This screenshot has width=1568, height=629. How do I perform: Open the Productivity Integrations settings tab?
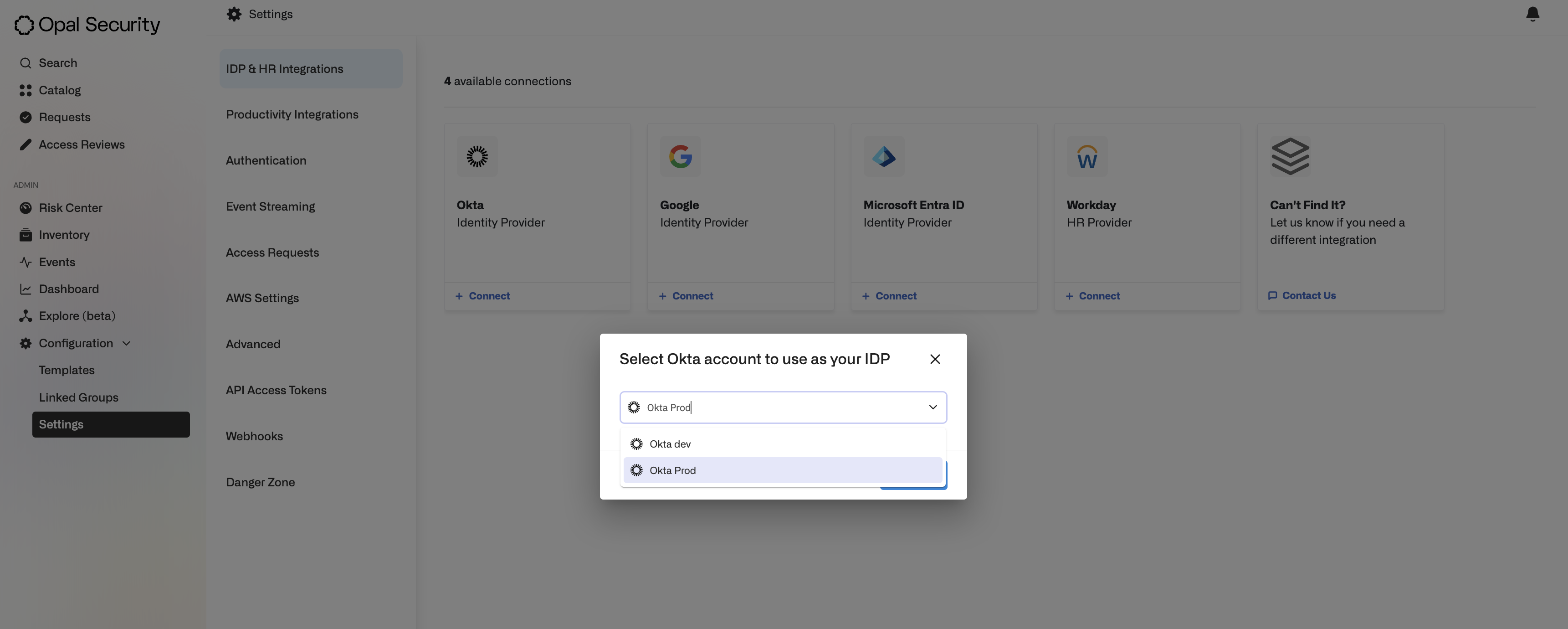(292, 114)
